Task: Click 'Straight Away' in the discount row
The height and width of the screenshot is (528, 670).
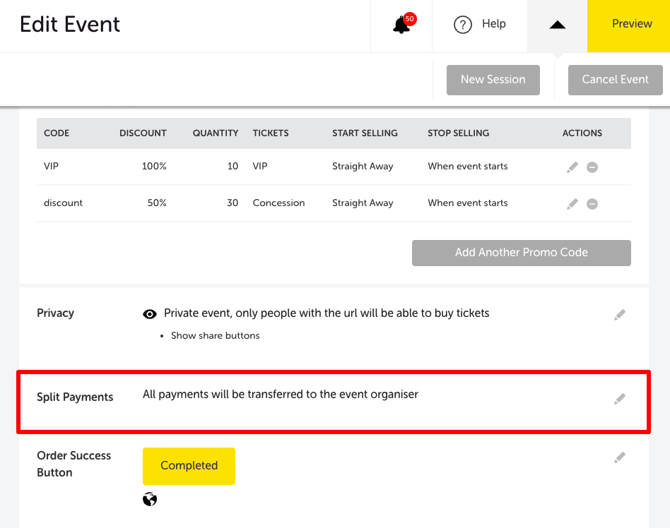Action: [x=363, y=203]
